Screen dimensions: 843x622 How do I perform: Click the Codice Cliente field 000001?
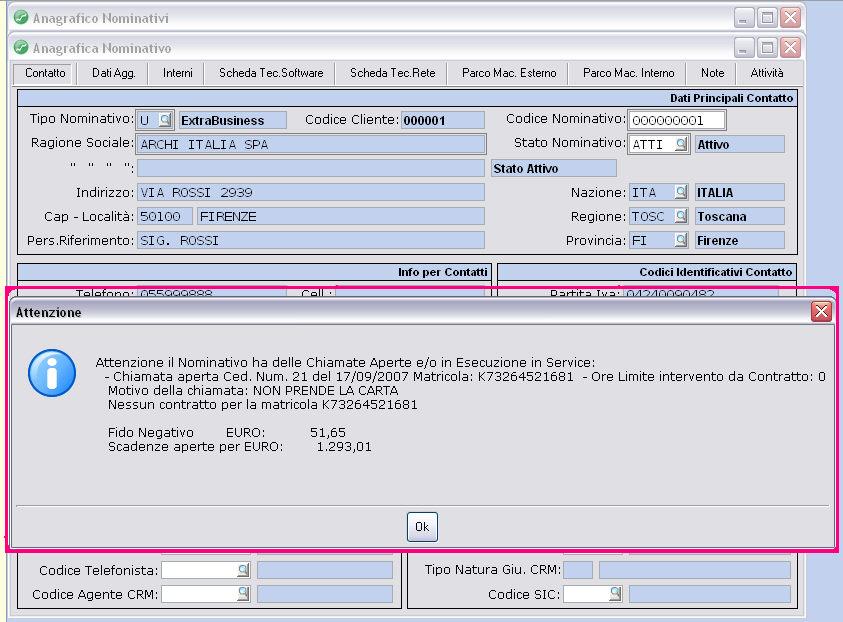[443, 120]
